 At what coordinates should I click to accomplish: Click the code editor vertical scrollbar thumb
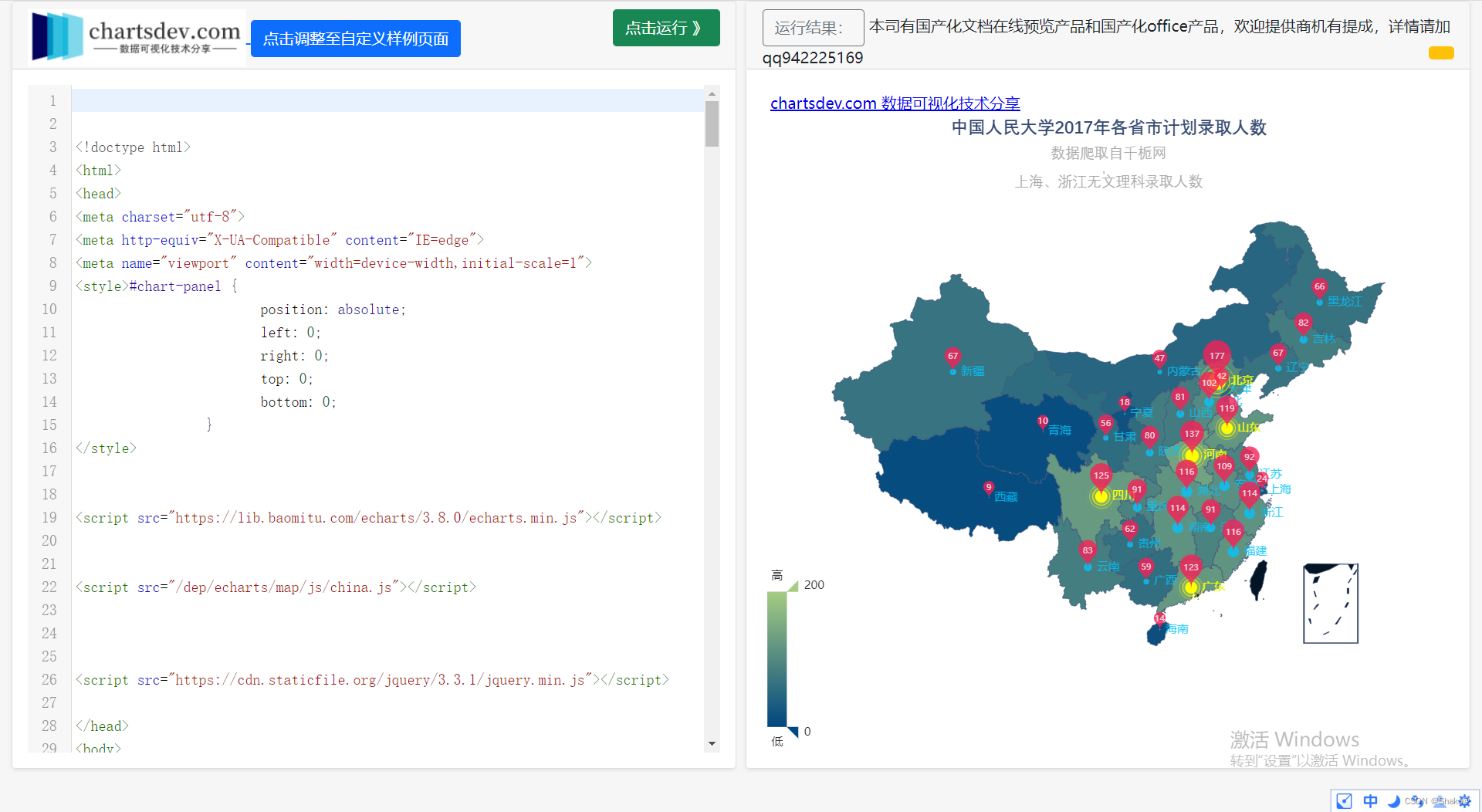[x=712, y=124]
